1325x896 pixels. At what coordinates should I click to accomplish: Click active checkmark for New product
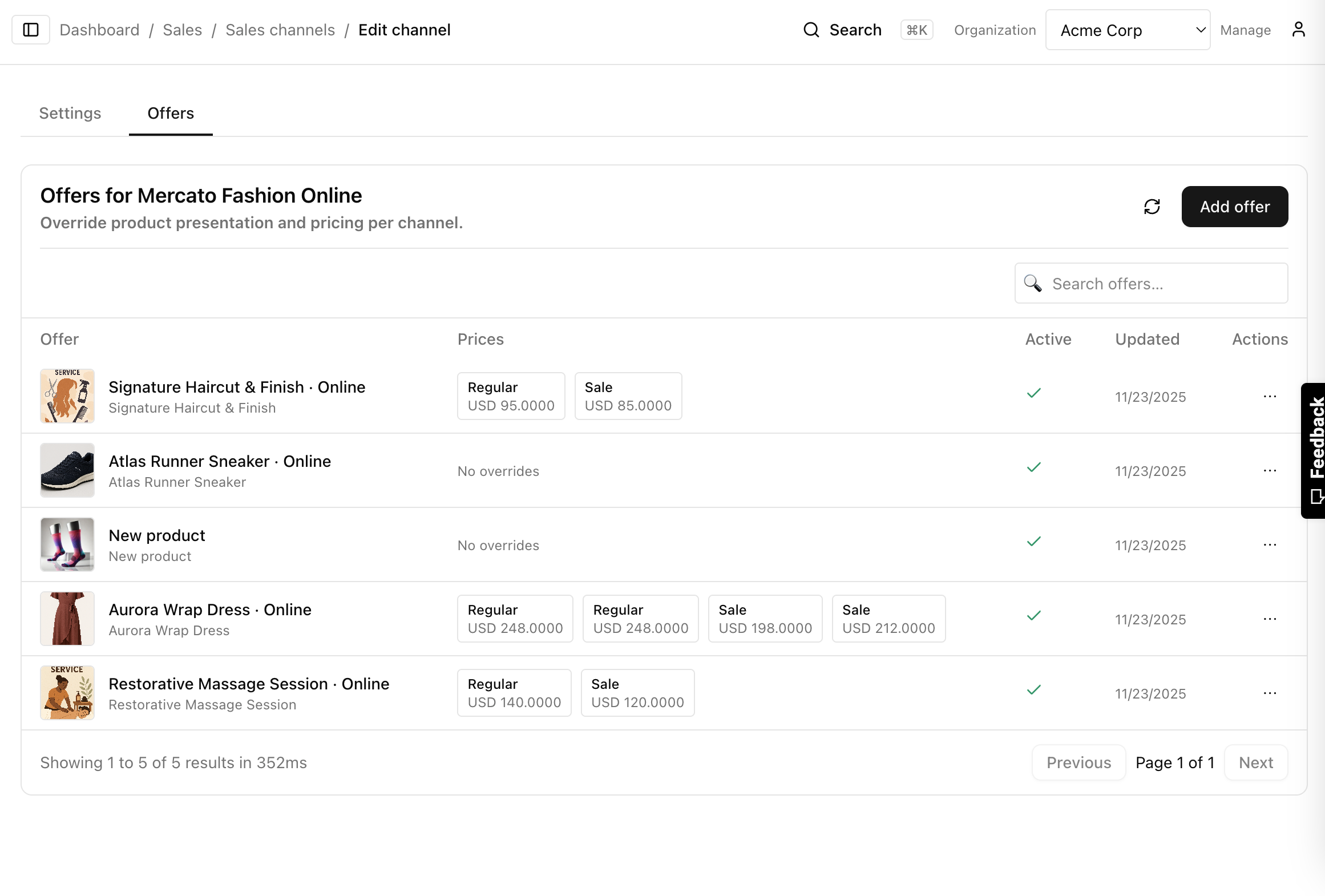(x=1033, y=542)
